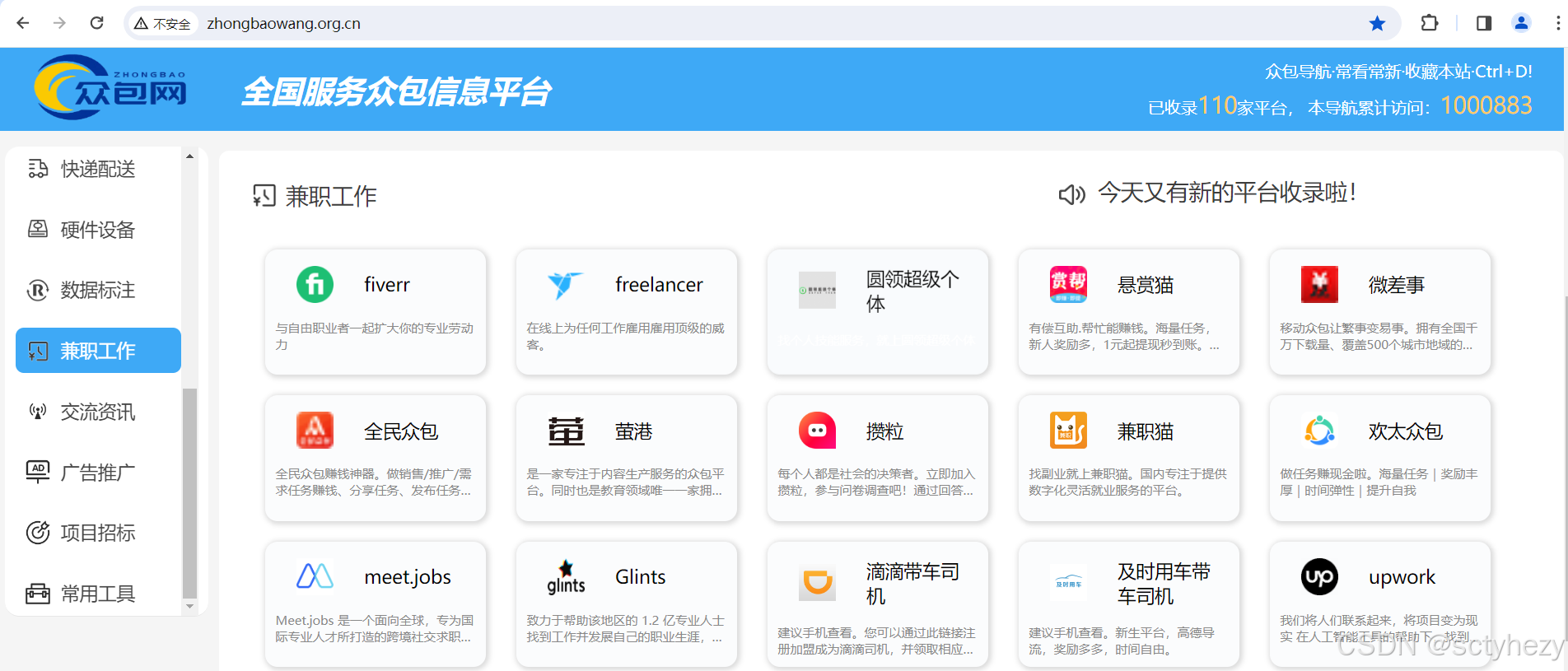This screenshot has width=1568, height=671.
Task: Click the 微差事 red logo icon
Action: pyautogui.click(x=1319, y=285)
